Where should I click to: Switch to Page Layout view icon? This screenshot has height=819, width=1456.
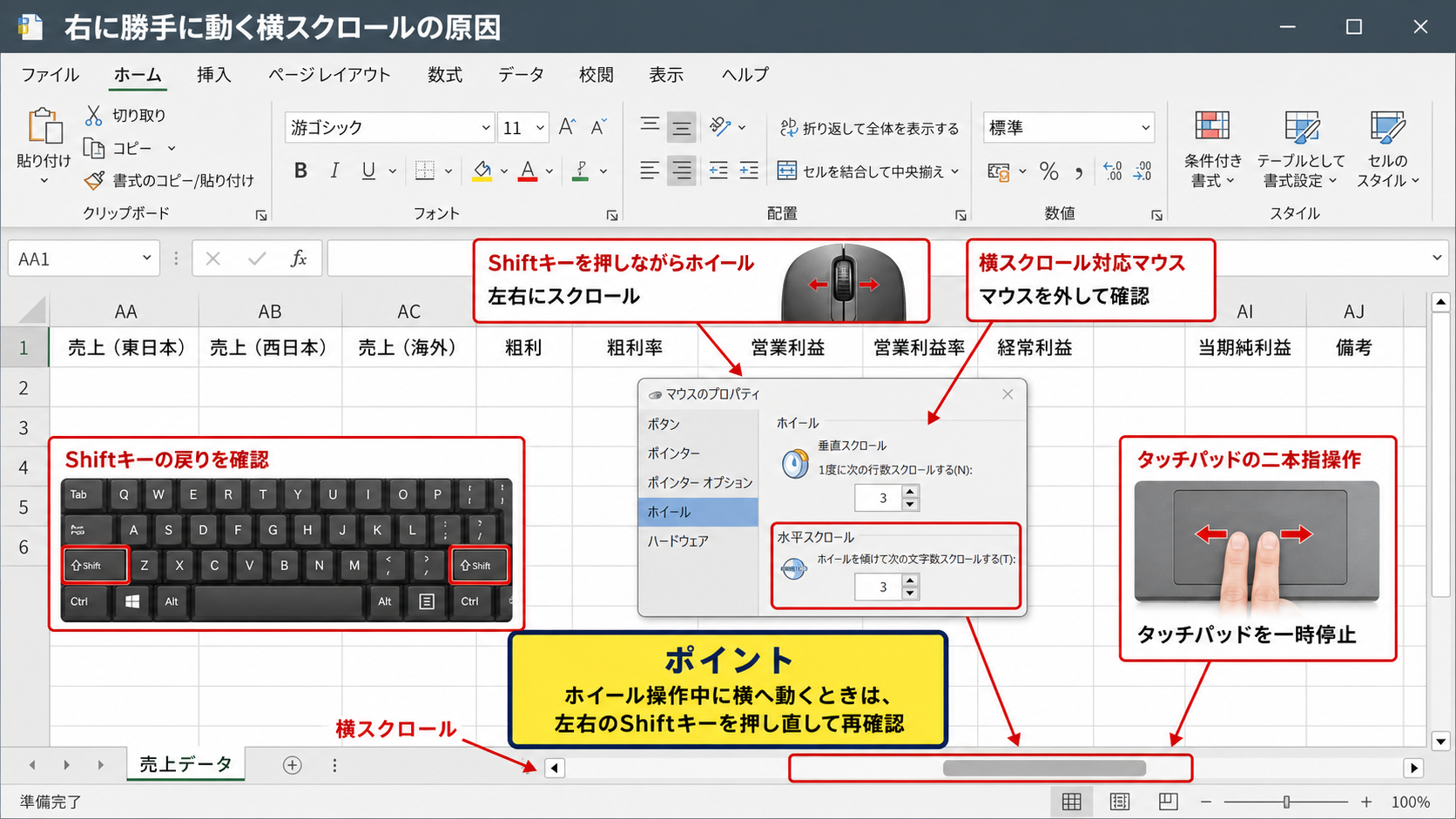(1120, 802)
